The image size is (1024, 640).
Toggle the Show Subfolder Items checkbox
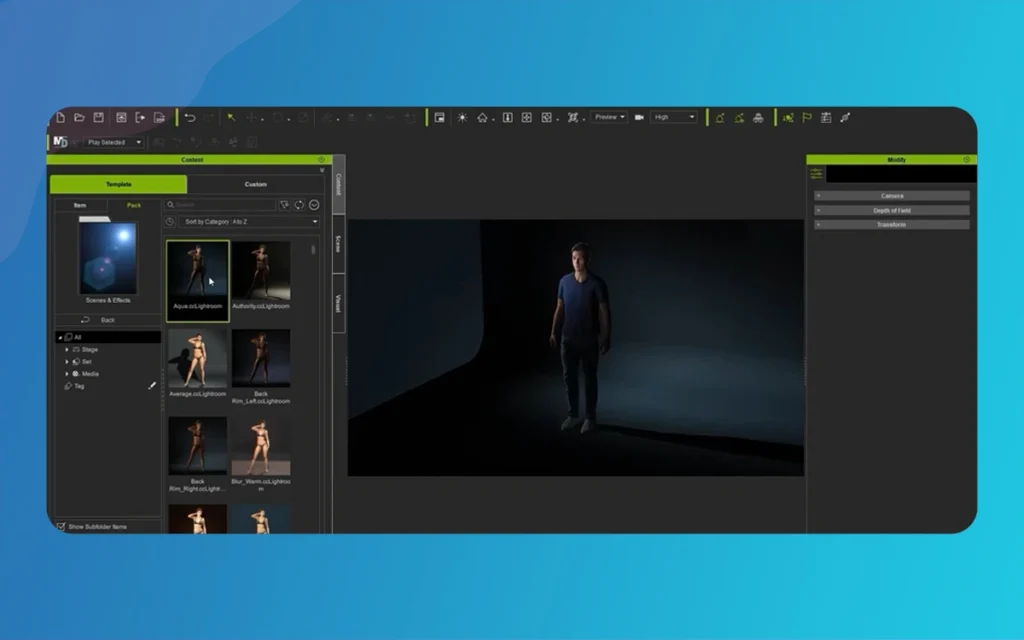61,526
